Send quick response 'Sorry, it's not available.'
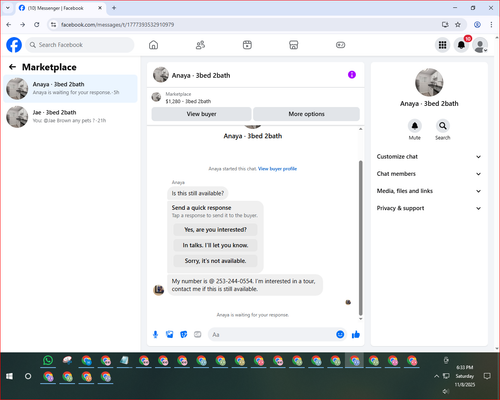This screenshot has height=400, width=500. [x=215, y=261]
